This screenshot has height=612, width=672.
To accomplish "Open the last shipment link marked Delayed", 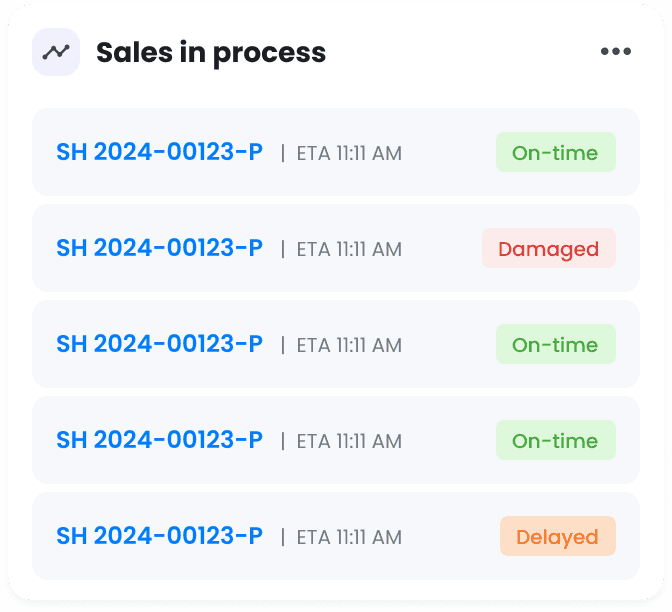I will click(159, 536).
